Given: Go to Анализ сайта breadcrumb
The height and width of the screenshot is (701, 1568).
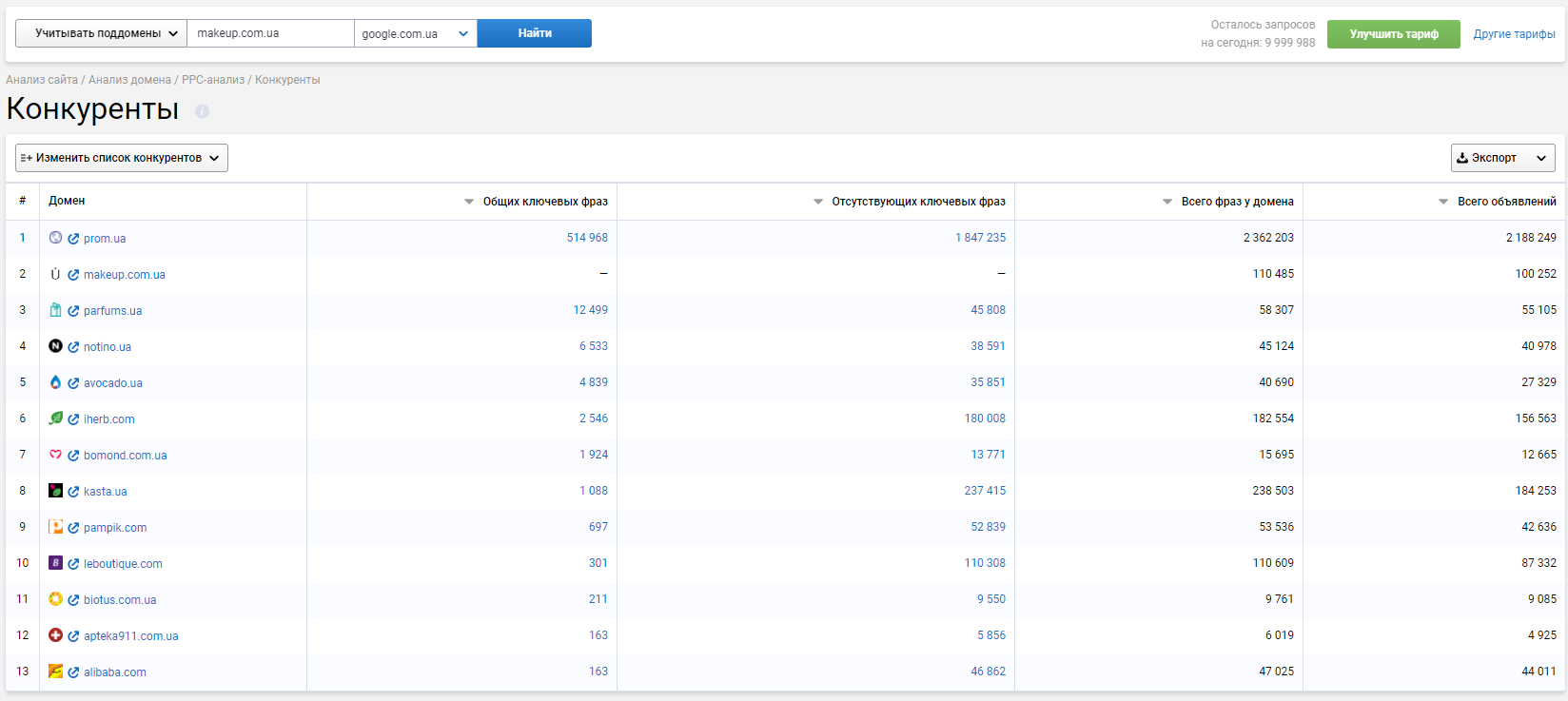Looking at the screenshot, I should click(x=42, y=80).
